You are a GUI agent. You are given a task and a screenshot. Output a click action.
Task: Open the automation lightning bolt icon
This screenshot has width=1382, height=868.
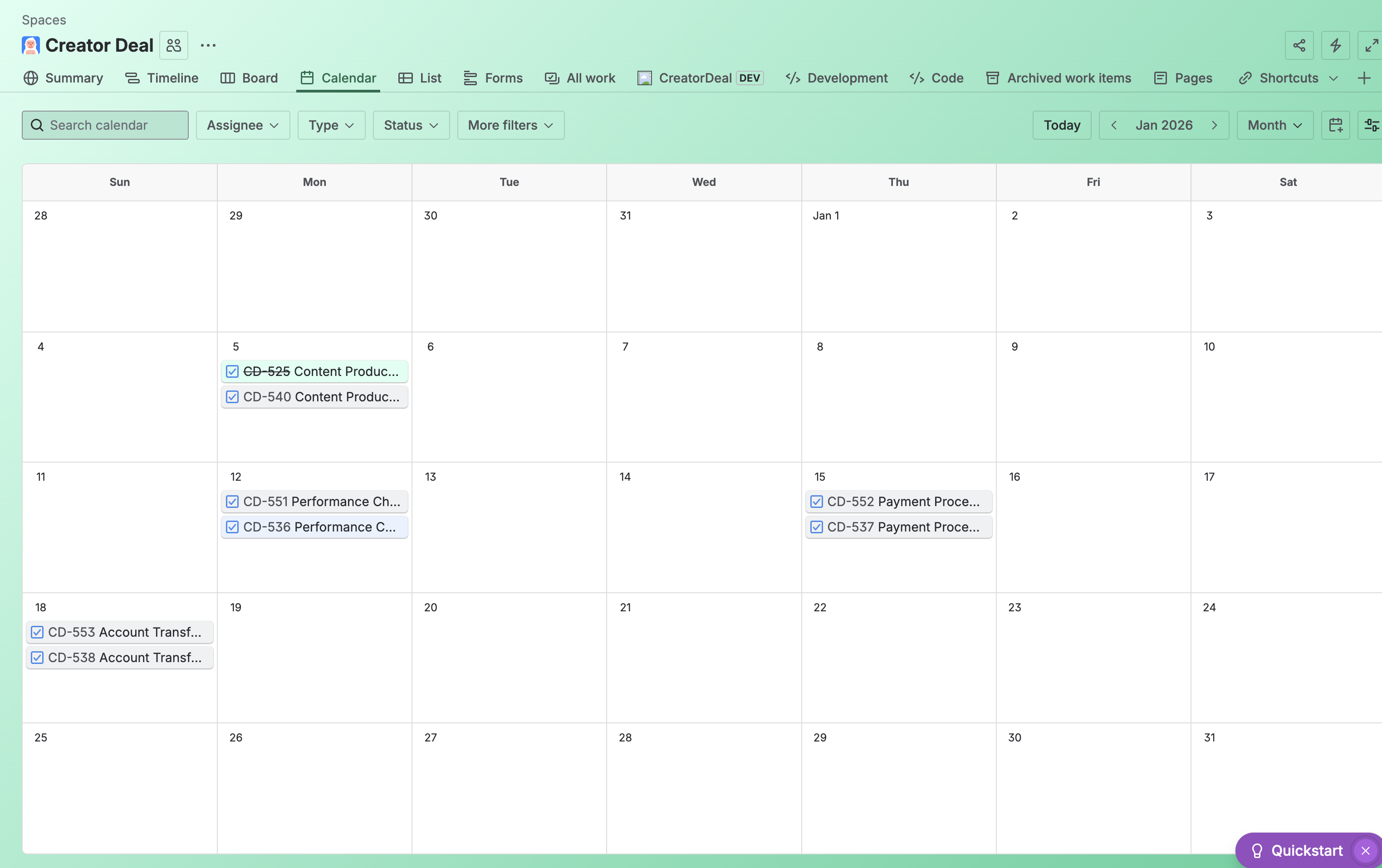pyautogui.click(x=1335, y=45)
